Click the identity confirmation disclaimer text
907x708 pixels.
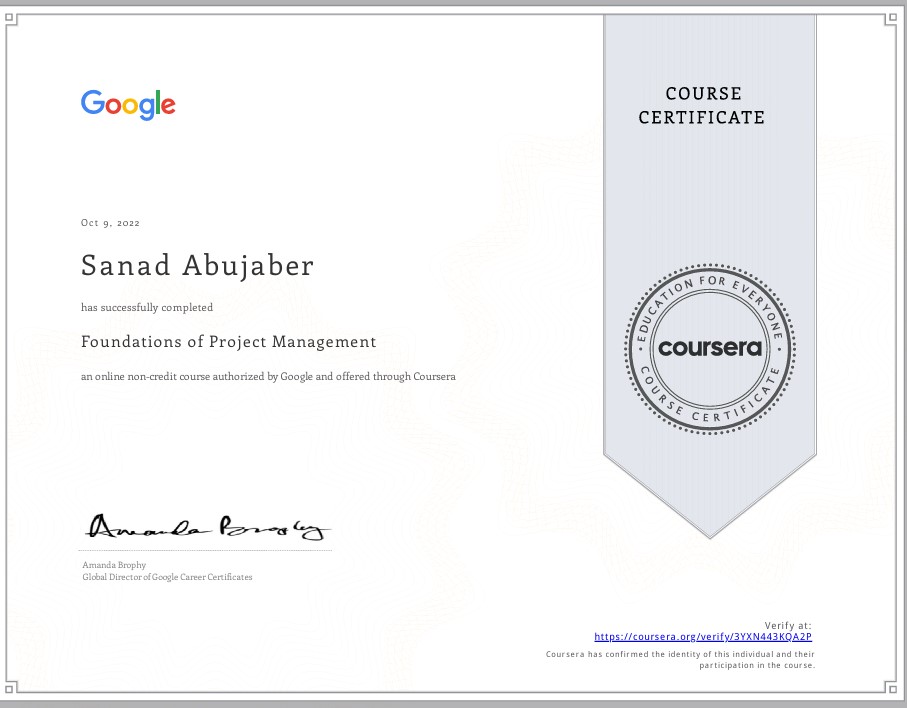tap(679, 659)
